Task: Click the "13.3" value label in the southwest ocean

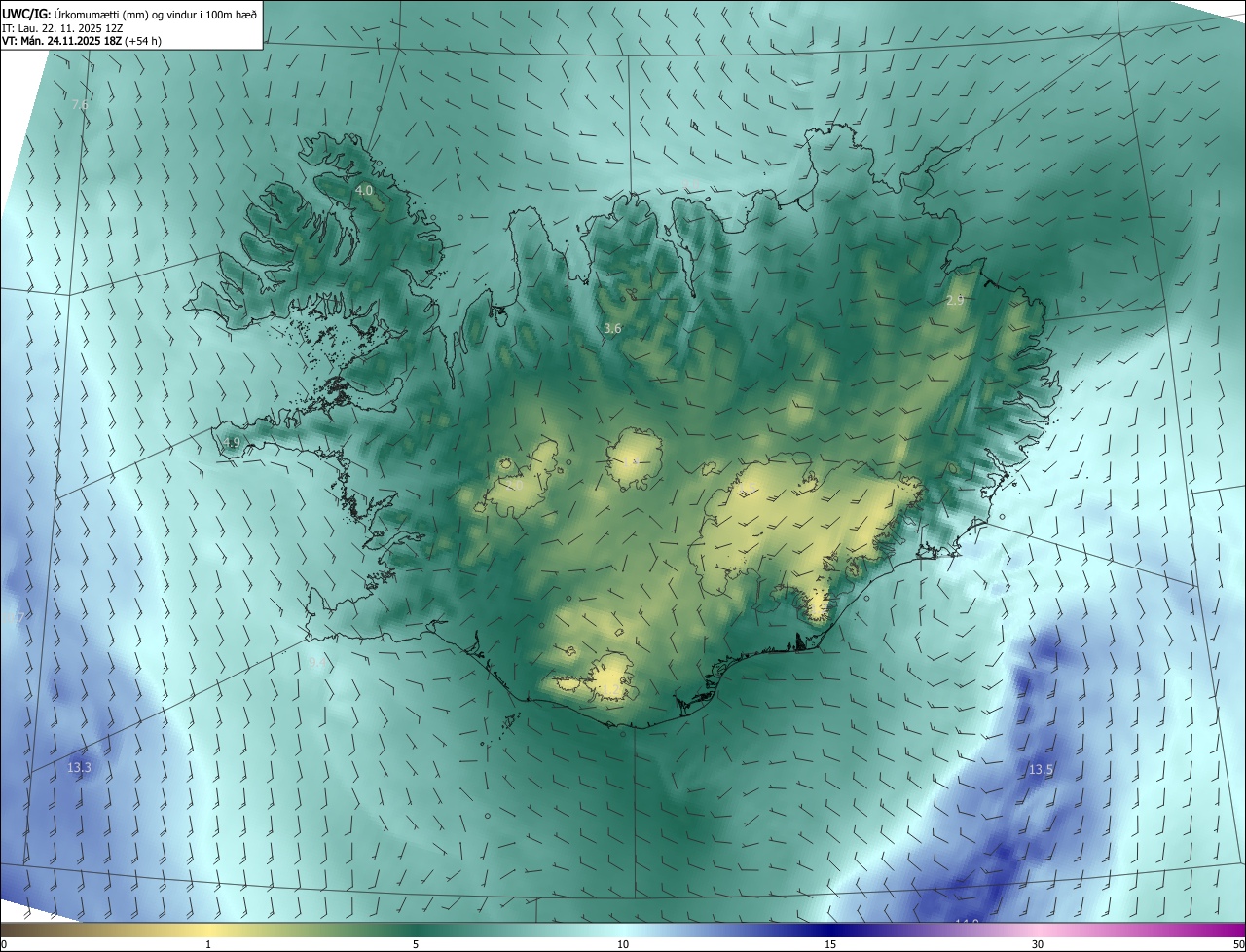Action: (79, 767)
